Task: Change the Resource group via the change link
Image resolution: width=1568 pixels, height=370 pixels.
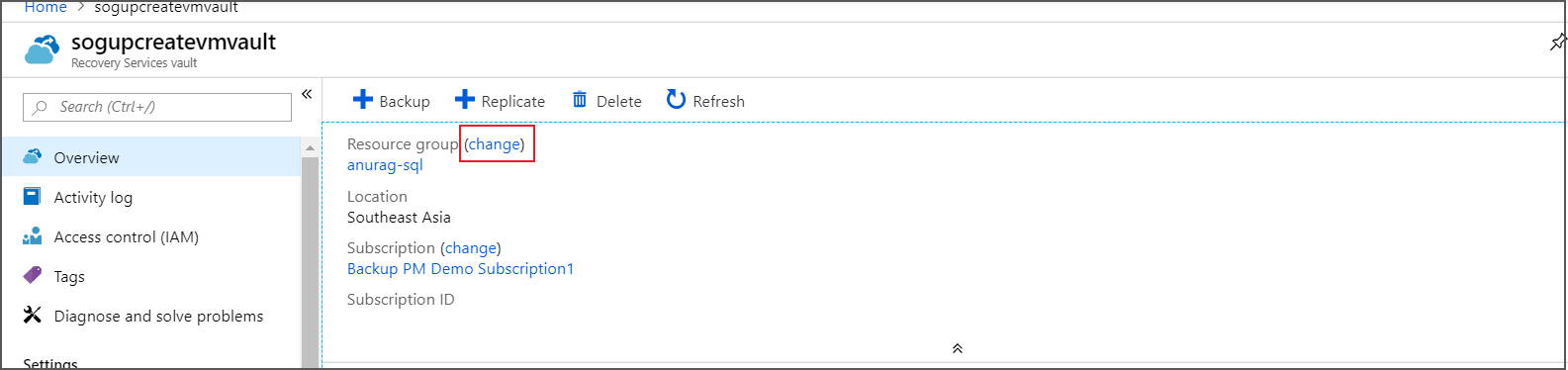Action: click(495, 144)
